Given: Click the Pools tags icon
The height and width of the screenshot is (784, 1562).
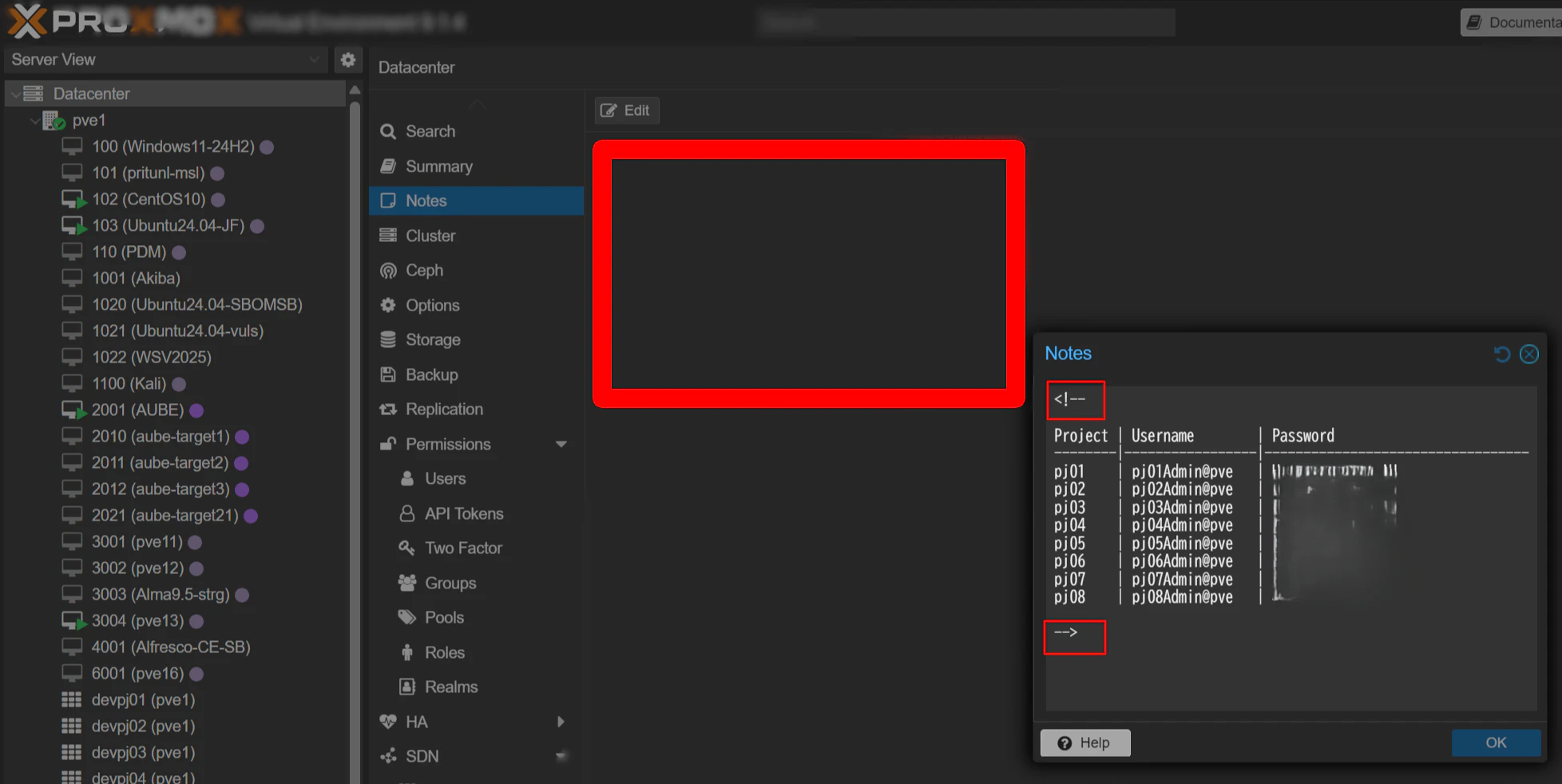Looking at the screenshot, I should (x=407, y=617).
